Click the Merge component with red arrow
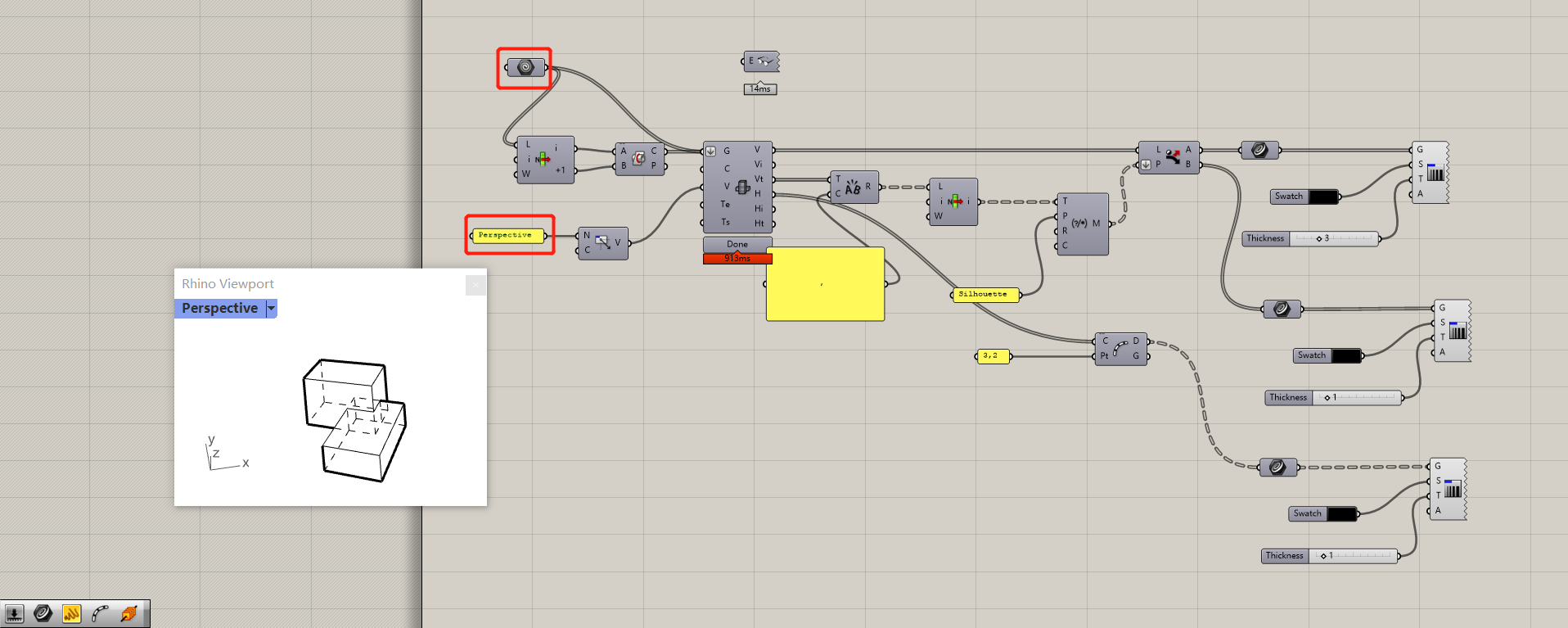1568x628 pixels. [x=1173, y=156]
